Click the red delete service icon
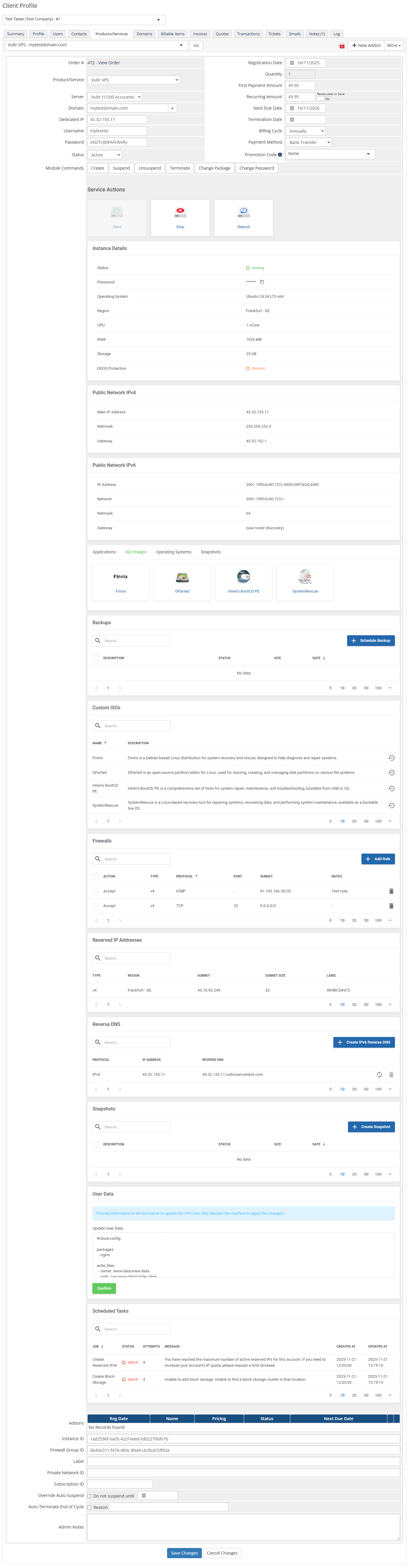 pos(342,46)
